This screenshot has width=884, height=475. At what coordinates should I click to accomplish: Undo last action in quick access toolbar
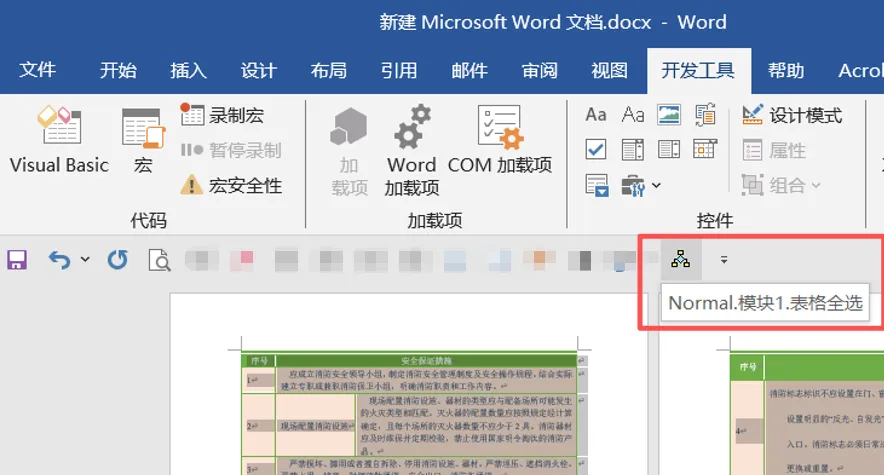pos(59,260)
